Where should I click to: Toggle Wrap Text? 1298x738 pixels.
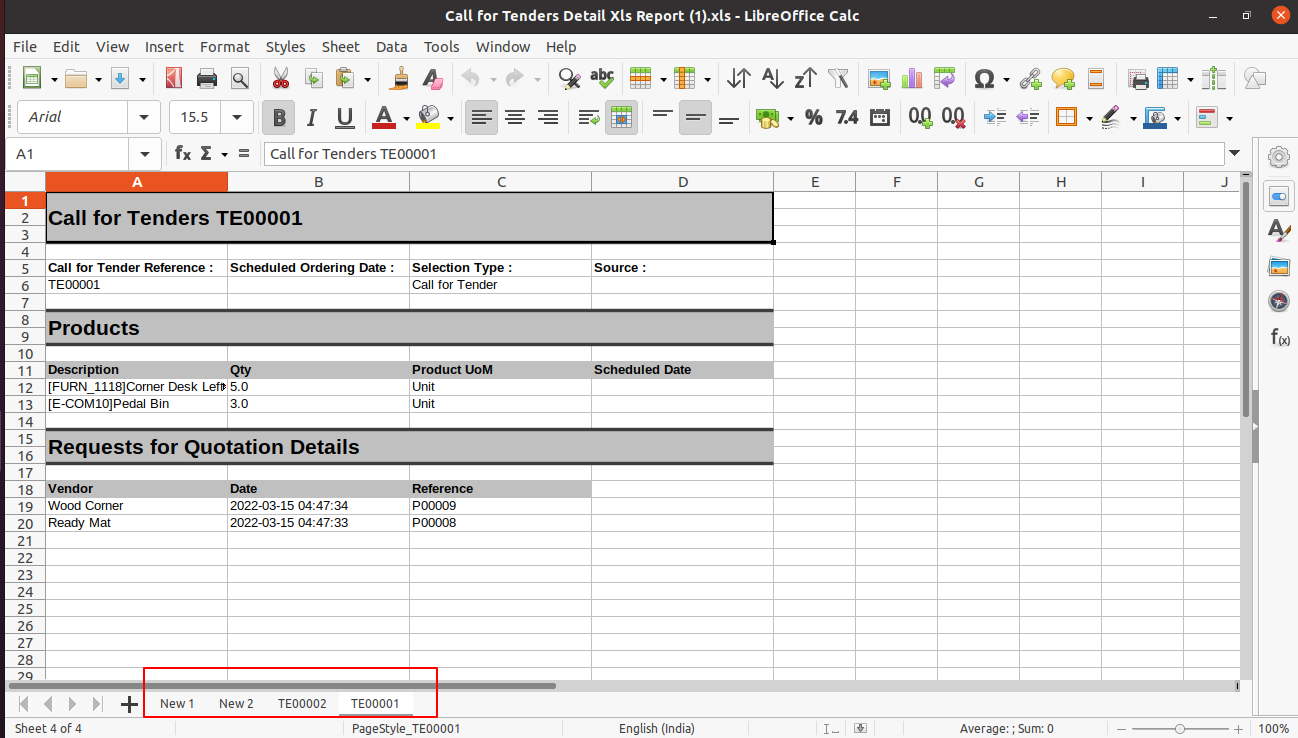coord(589,117)
